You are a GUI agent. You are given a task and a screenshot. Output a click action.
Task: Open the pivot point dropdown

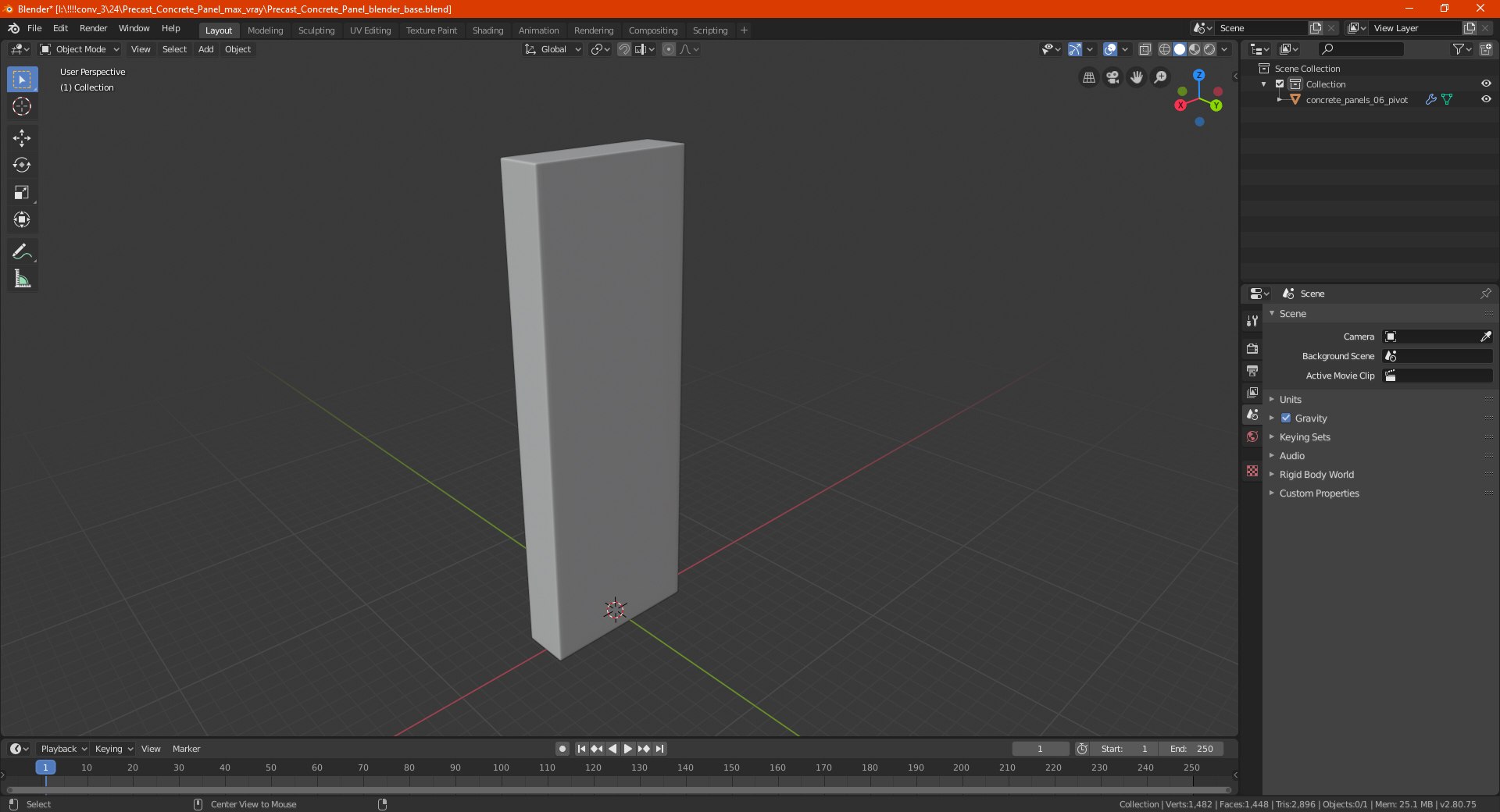(x=600, y=49)
